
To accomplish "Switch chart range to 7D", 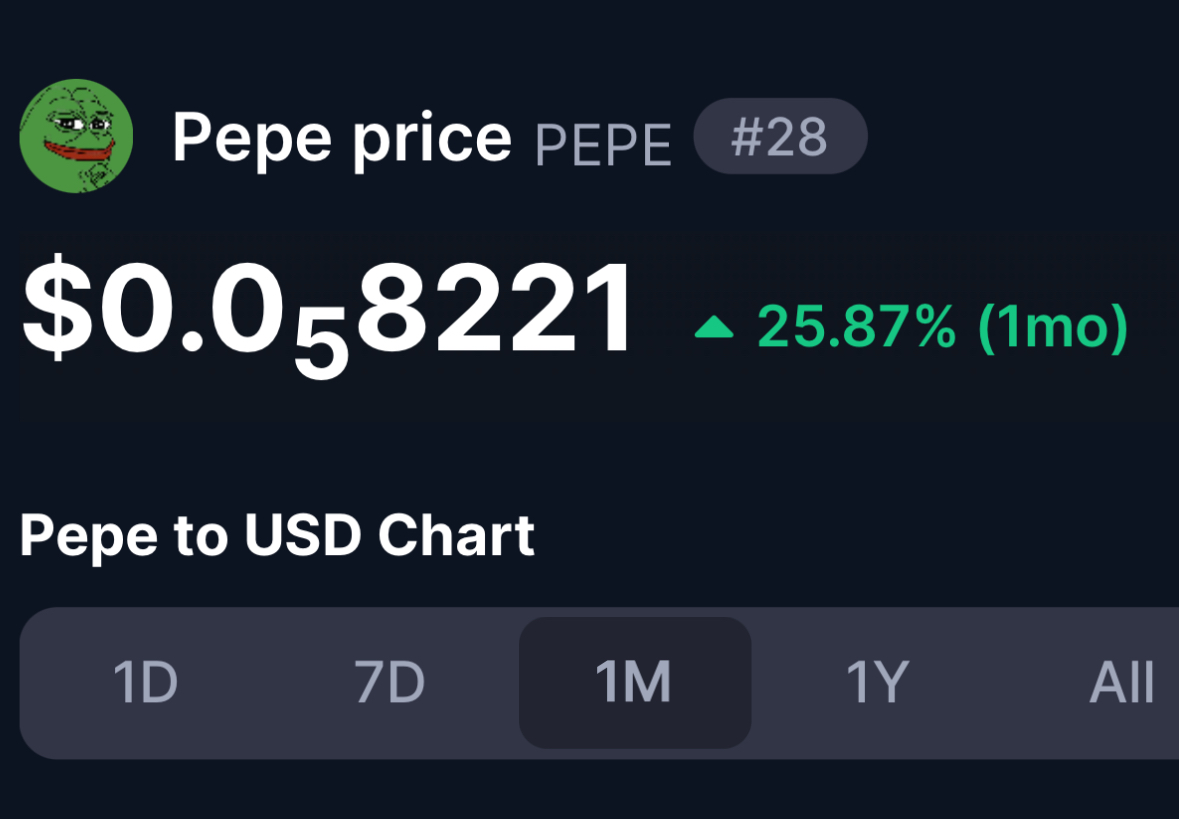I will (389, 682).
